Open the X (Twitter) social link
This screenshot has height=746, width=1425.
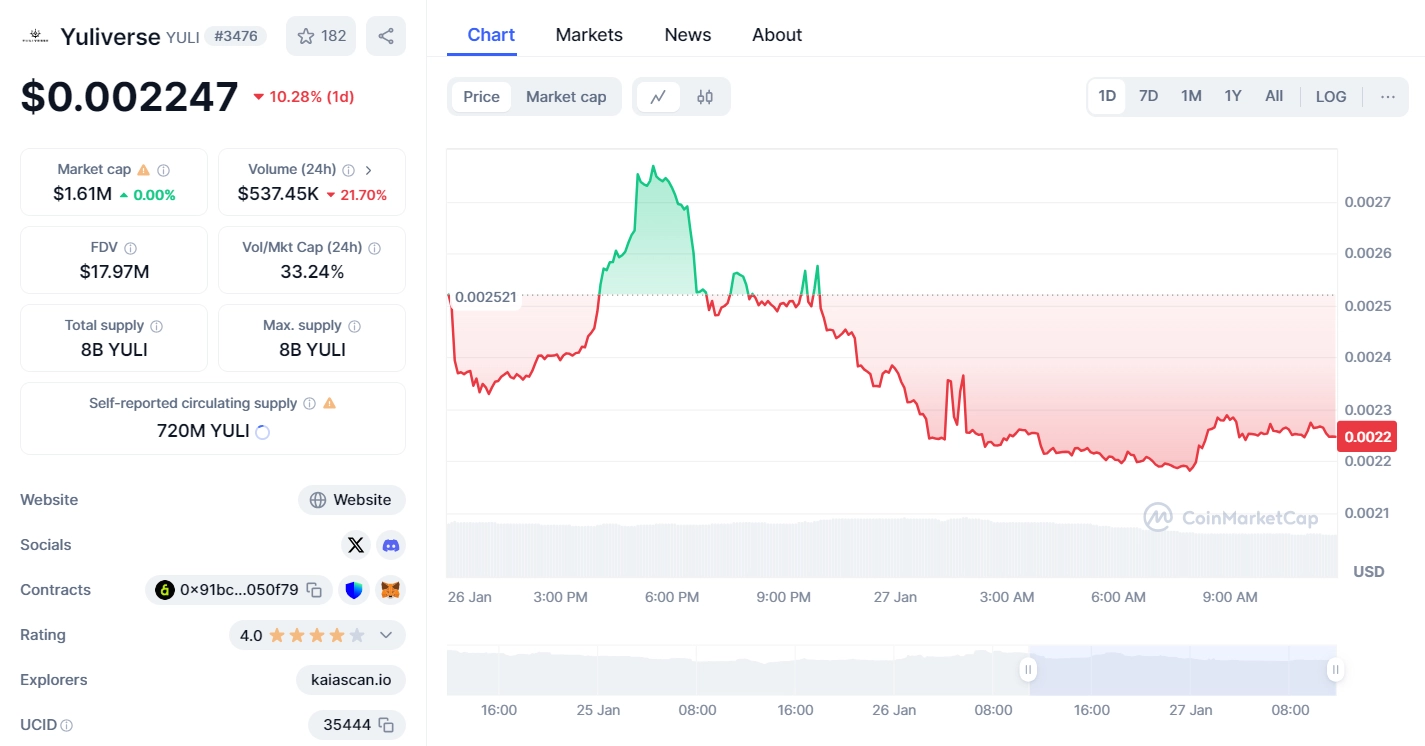click(355, 545)
